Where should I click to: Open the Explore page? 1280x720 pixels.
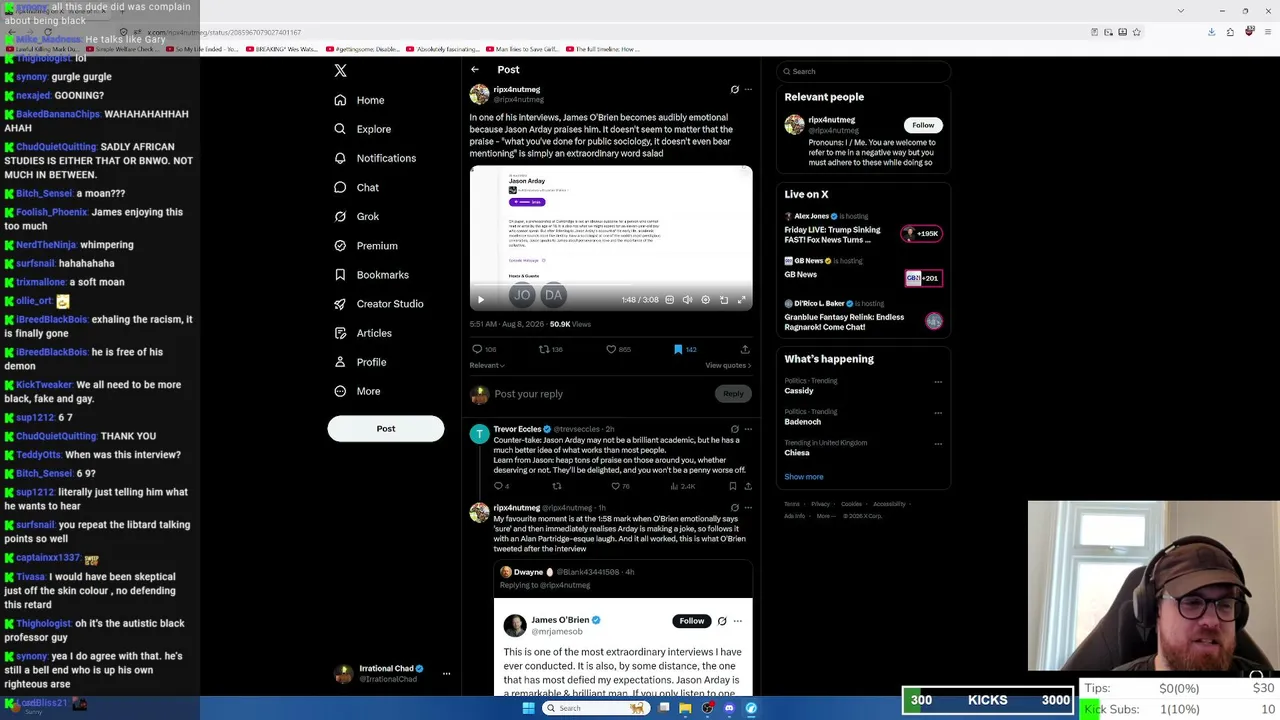(363, 129)
